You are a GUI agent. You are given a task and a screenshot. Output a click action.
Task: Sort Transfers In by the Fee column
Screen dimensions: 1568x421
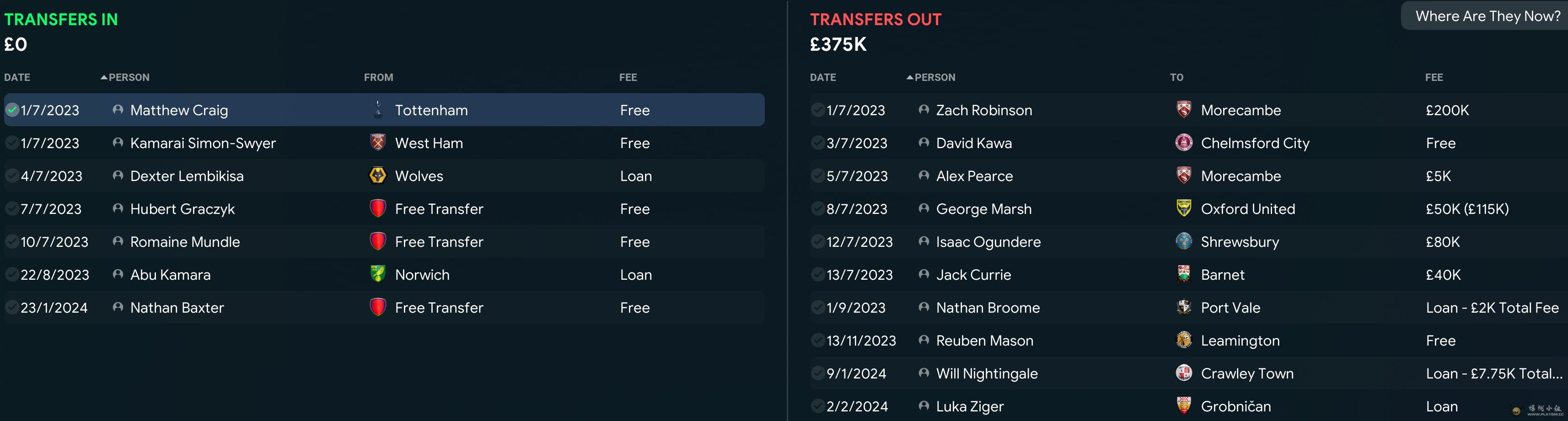point(628,77)
